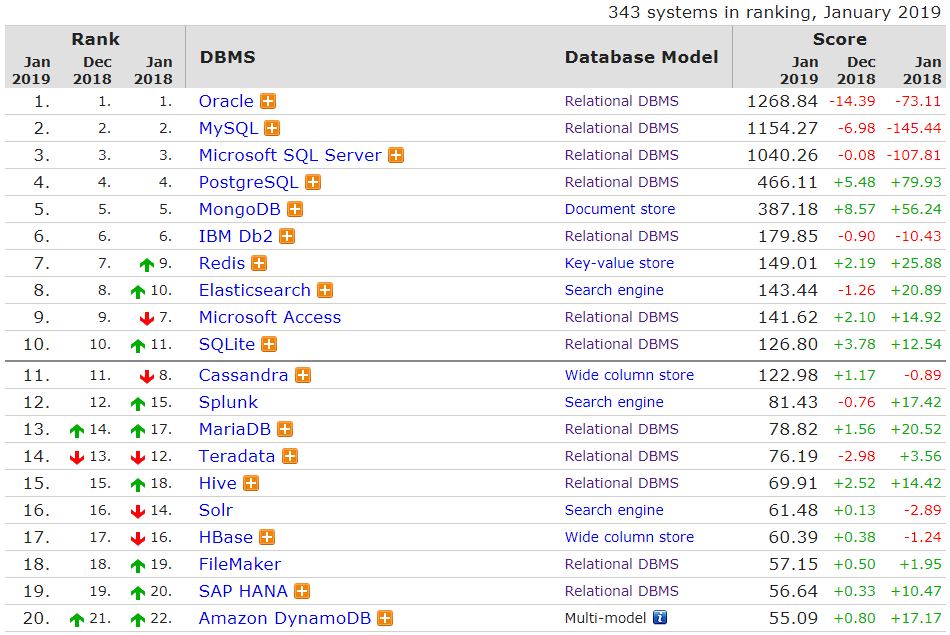
Task: Click the plus icon next to IBM Db2
Action: click(287, 236)
